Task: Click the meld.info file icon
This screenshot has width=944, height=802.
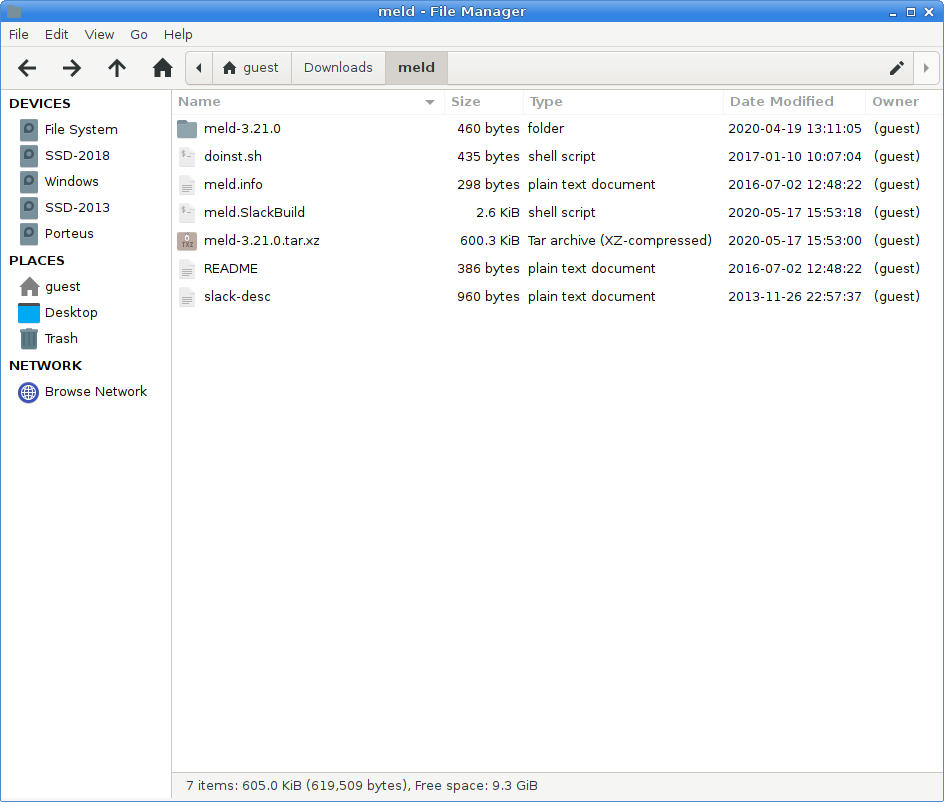Action: tap(187, 185)
